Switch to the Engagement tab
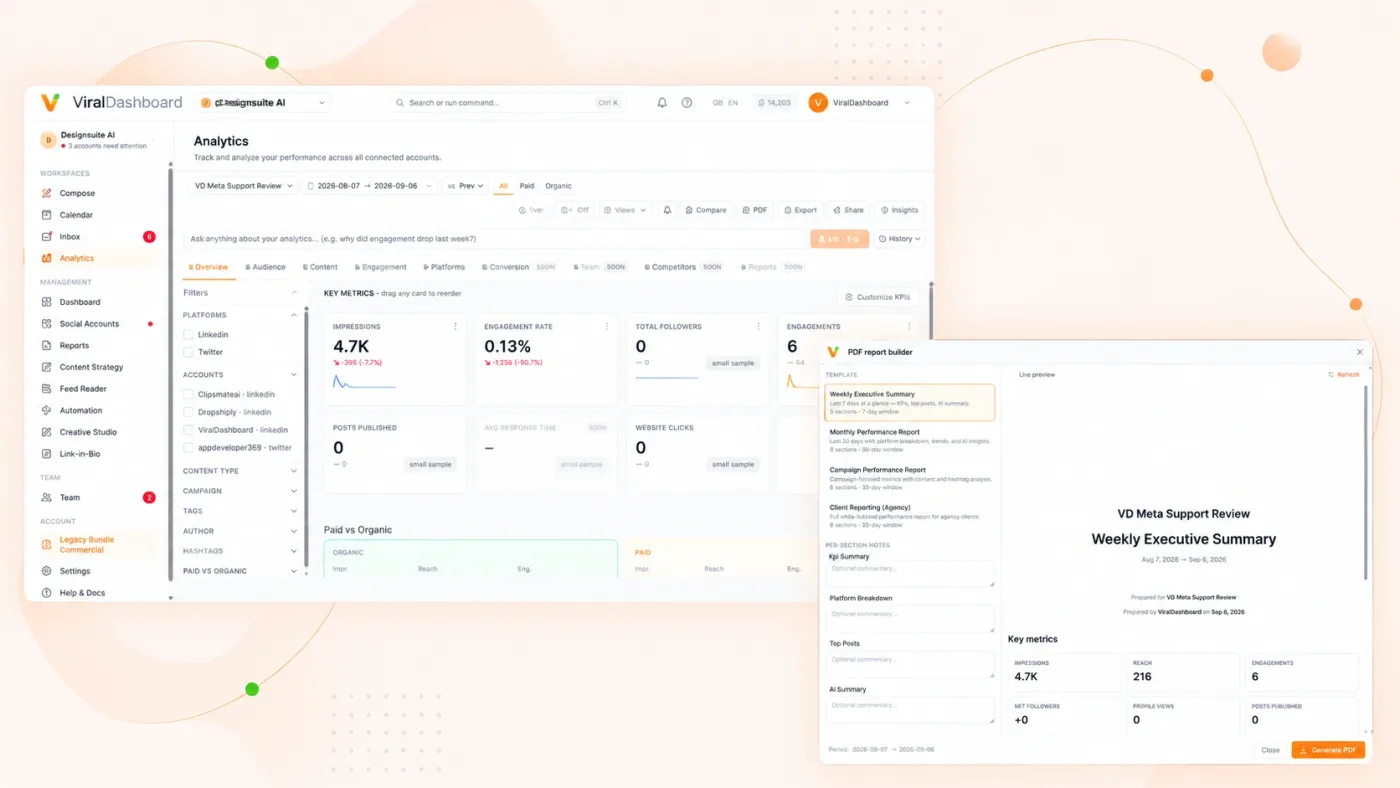The height and width of the screenshot is (788, 1400). (x=380, y=267)
